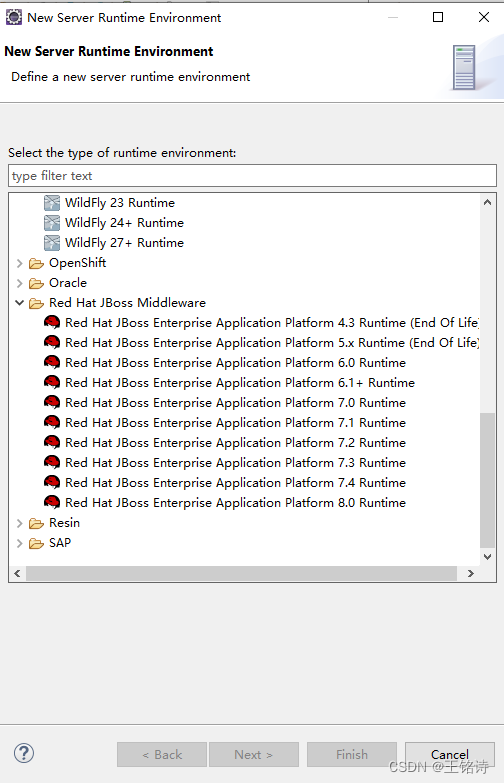Select the SAP tree entry
Screen dimensions: 504x783
[x=60, y=542]
